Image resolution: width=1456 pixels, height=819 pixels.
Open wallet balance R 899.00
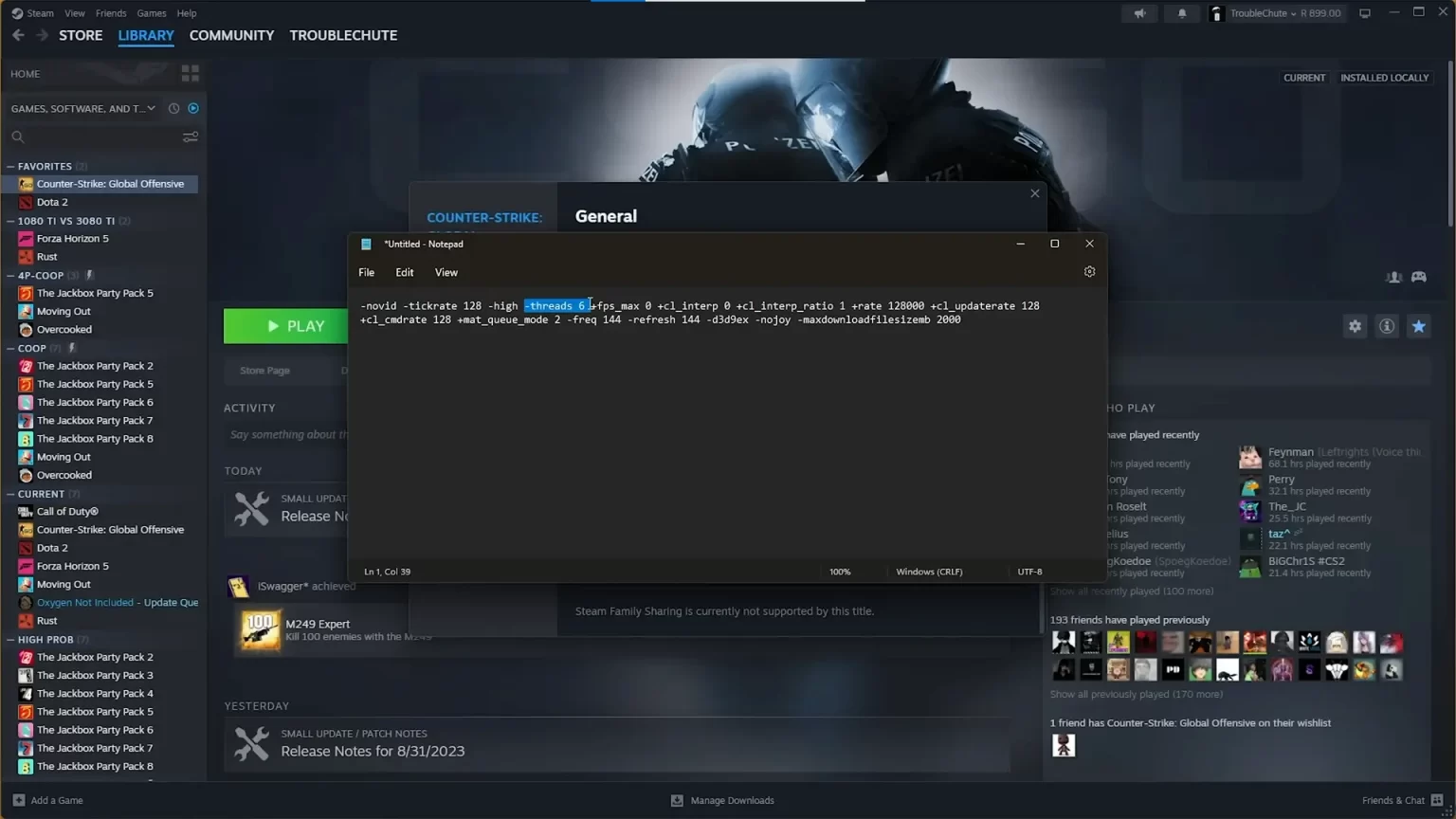(1320, 13)
